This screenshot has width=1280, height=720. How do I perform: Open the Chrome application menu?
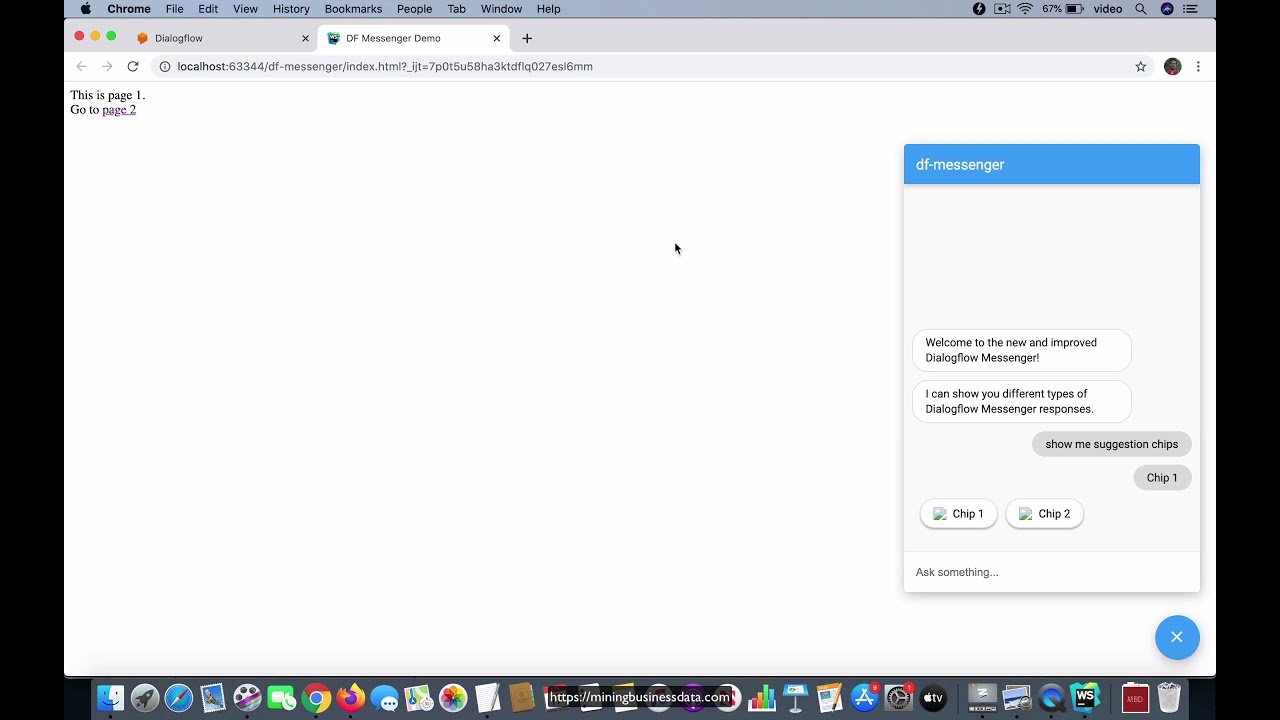click(129, 9)
